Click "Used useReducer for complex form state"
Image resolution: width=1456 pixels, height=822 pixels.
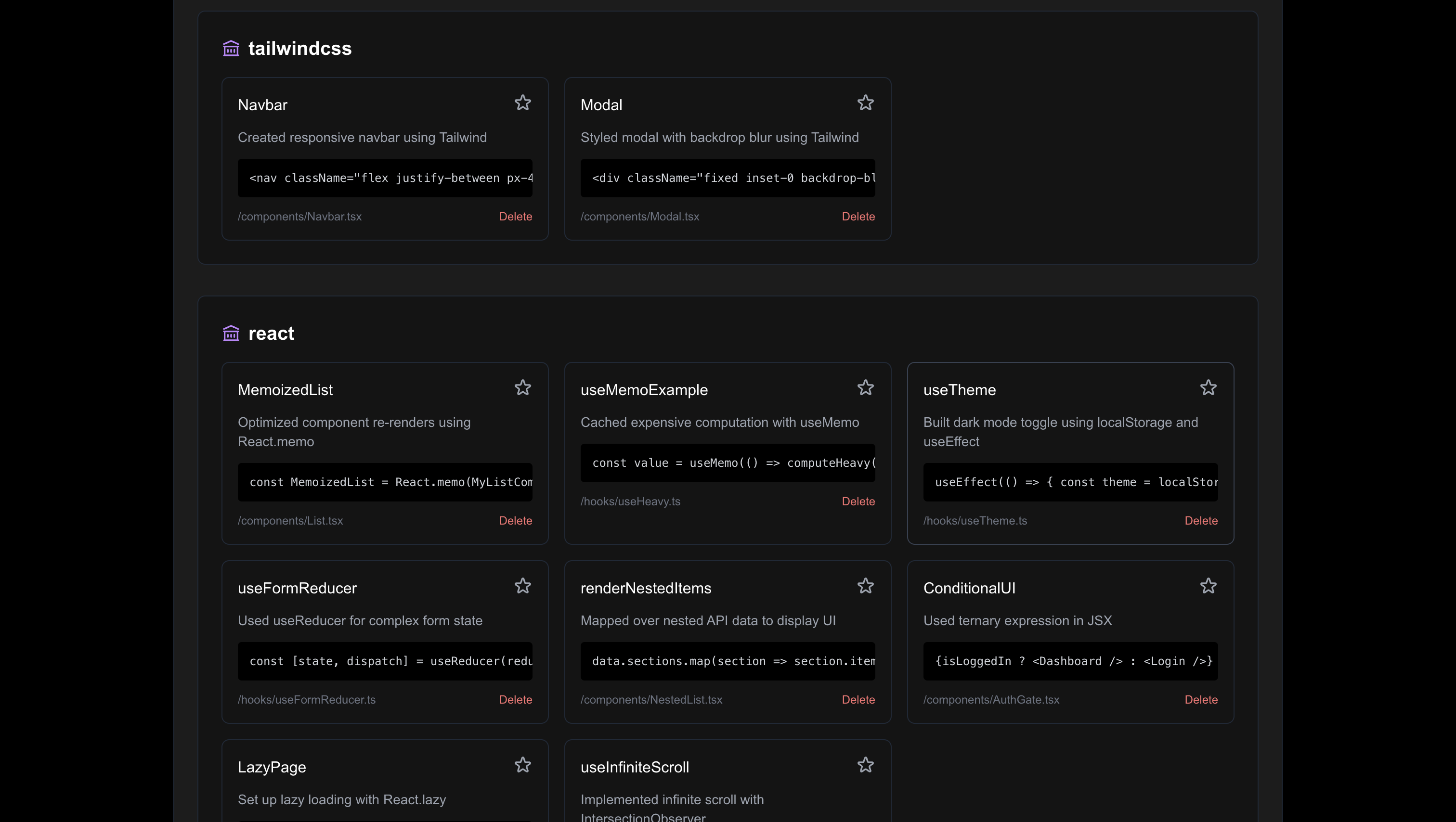360,620
